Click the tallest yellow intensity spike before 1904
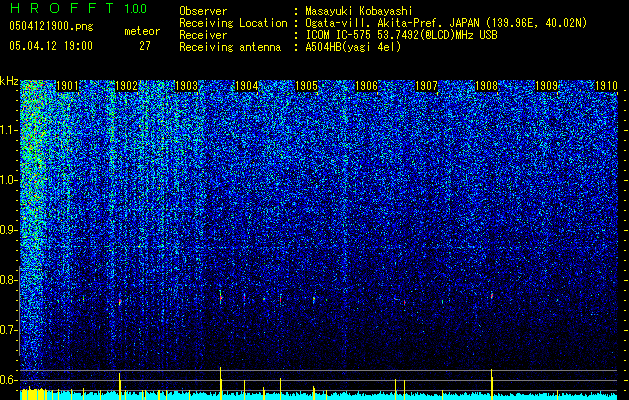This screenshot has height=400, width=629. click(220, 383)
